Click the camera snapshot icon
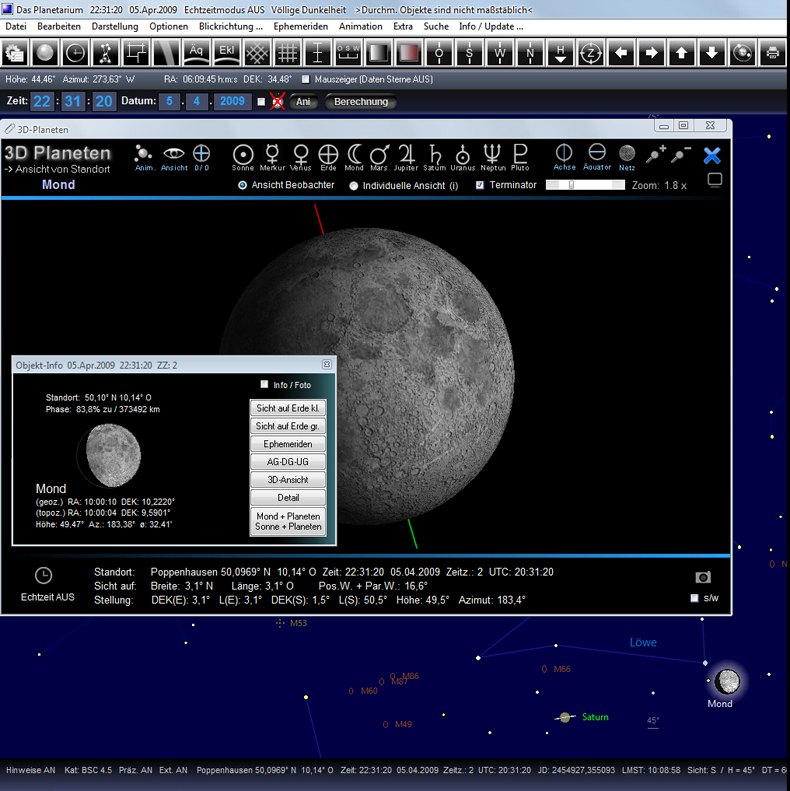Viewport: 790px width, 791px height. point(703,577)
